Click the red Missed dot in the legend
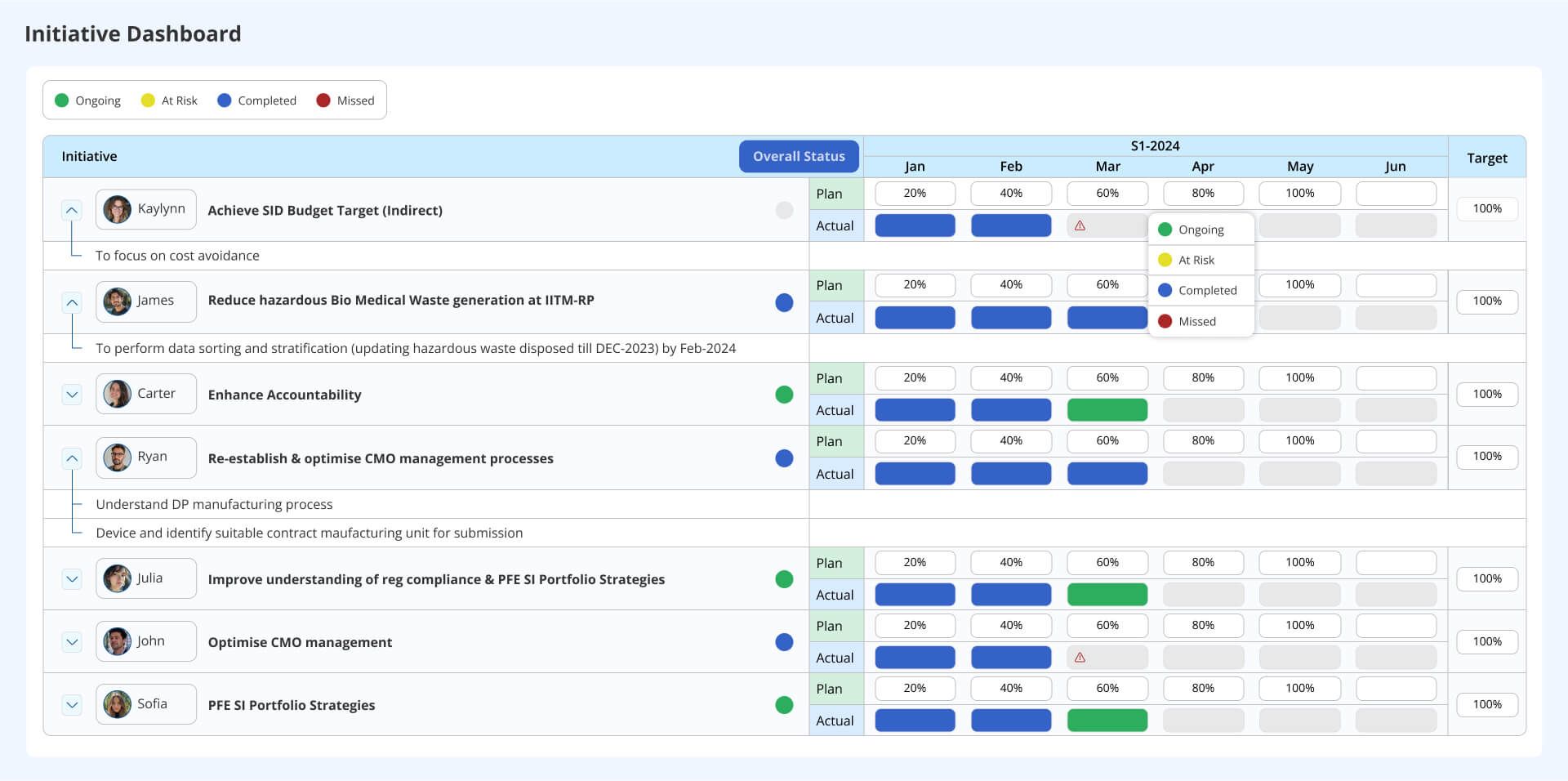The width and height of the screenshot is (1568, 781). [x=323, y=100]
